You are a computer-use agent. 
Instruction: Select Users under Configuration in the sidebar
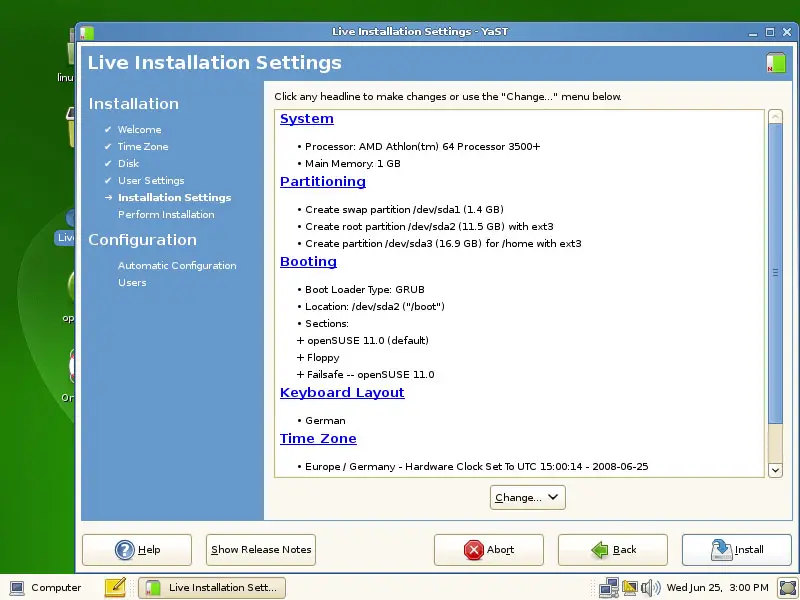[132, 283]
